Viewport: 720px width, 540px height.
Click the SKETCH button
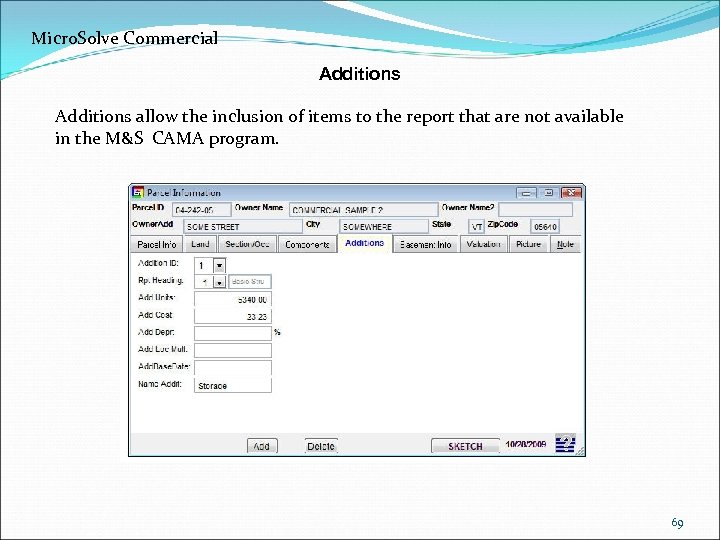[x=465, y=446]
